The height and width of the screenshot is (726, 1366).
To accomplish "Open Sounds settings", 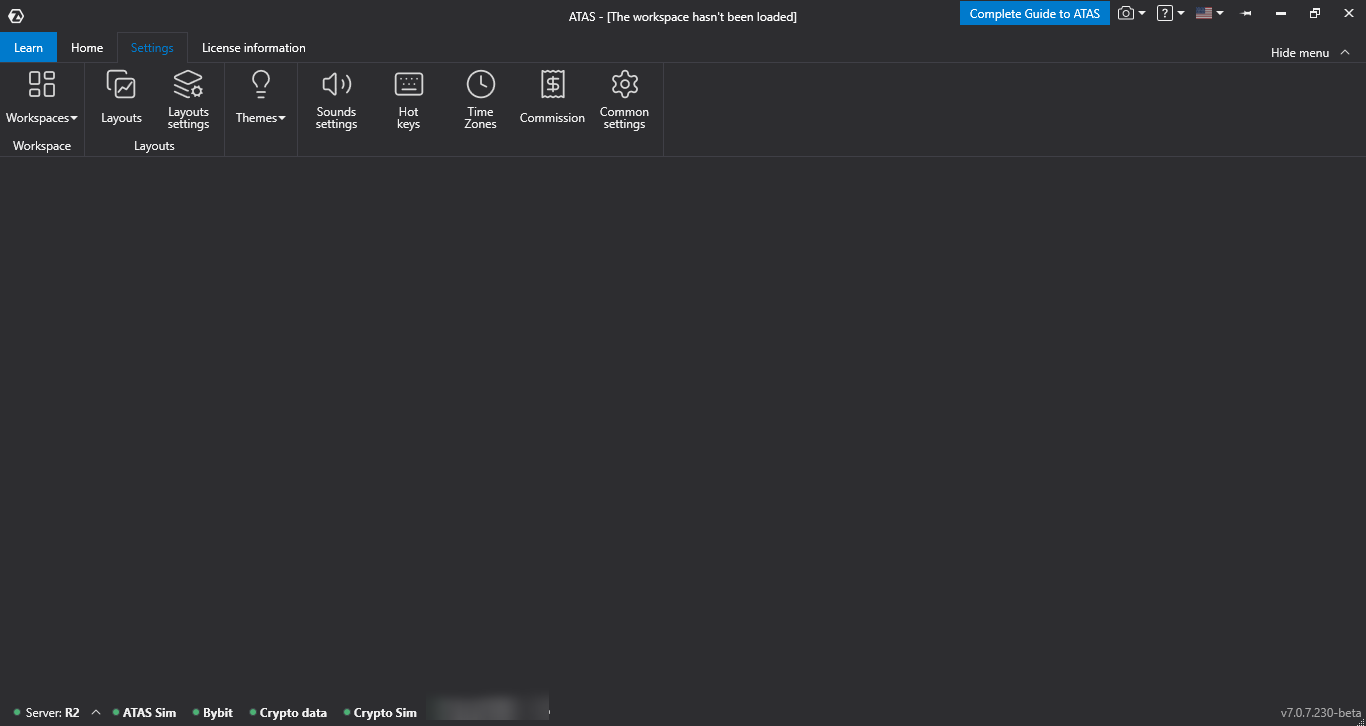I will point(337,98).
